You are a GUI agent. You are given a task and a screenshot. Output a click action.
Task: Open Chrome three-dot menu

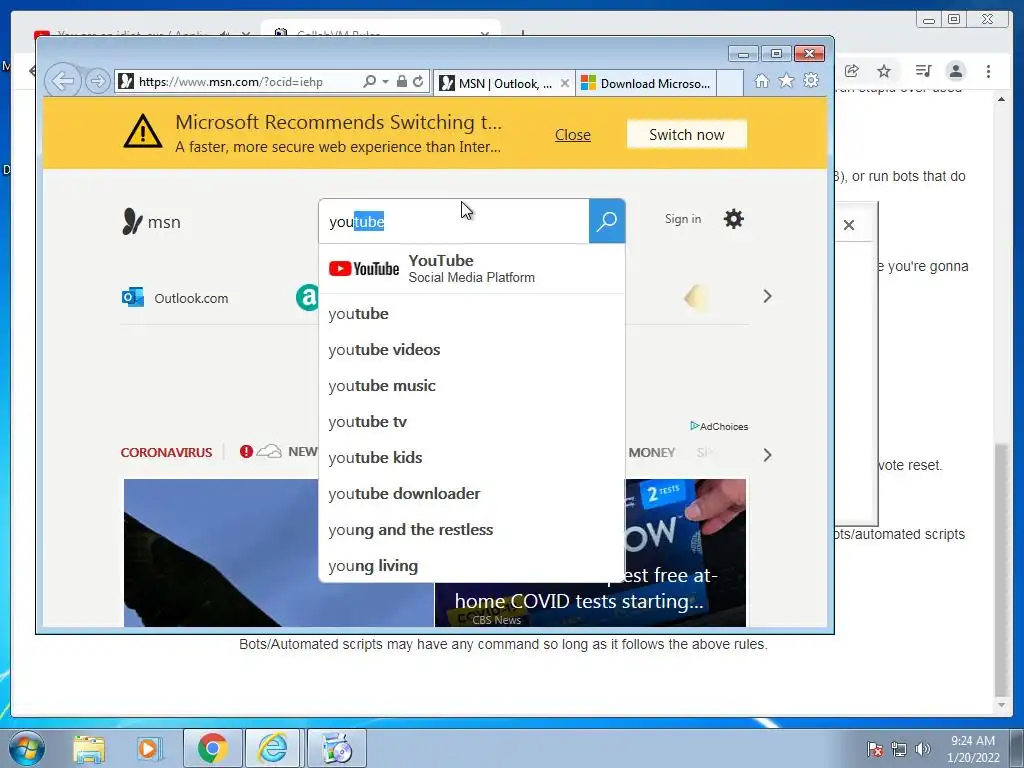tap(988, 71)
